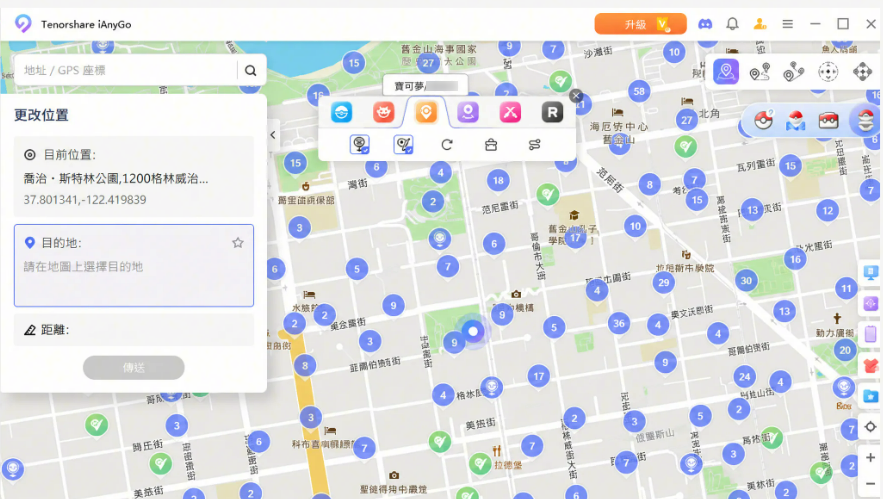Click the destination box 請在地圖上選擇目的地
Screen dimensions: 883x499
[134, 266]
